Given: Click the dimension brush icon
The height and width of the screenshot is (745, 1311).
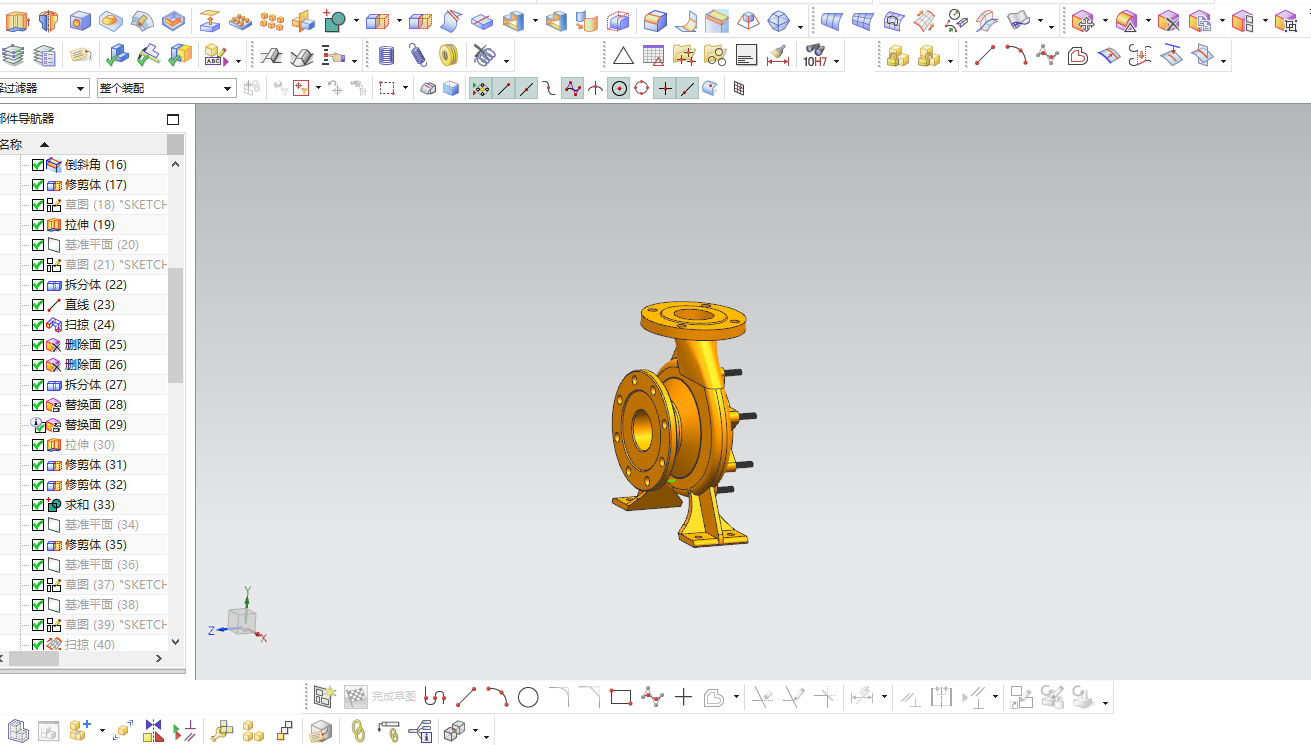Looking at the screenshot, I should pyautogui.click(x=777, y=56).
